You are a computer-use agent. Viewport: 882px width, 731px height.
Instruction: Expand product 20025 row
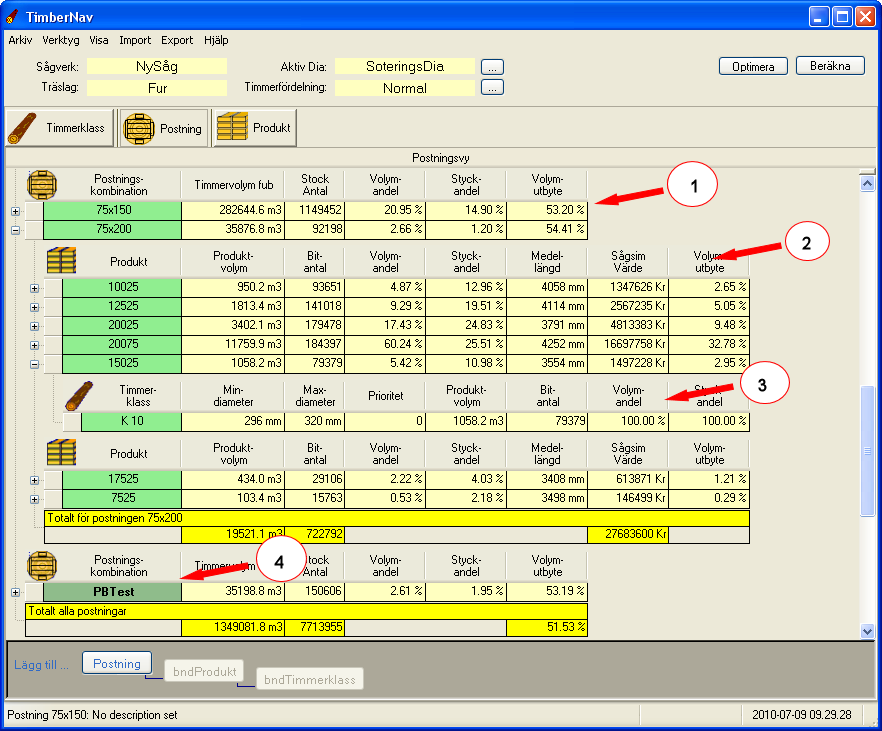click(34, 327)
